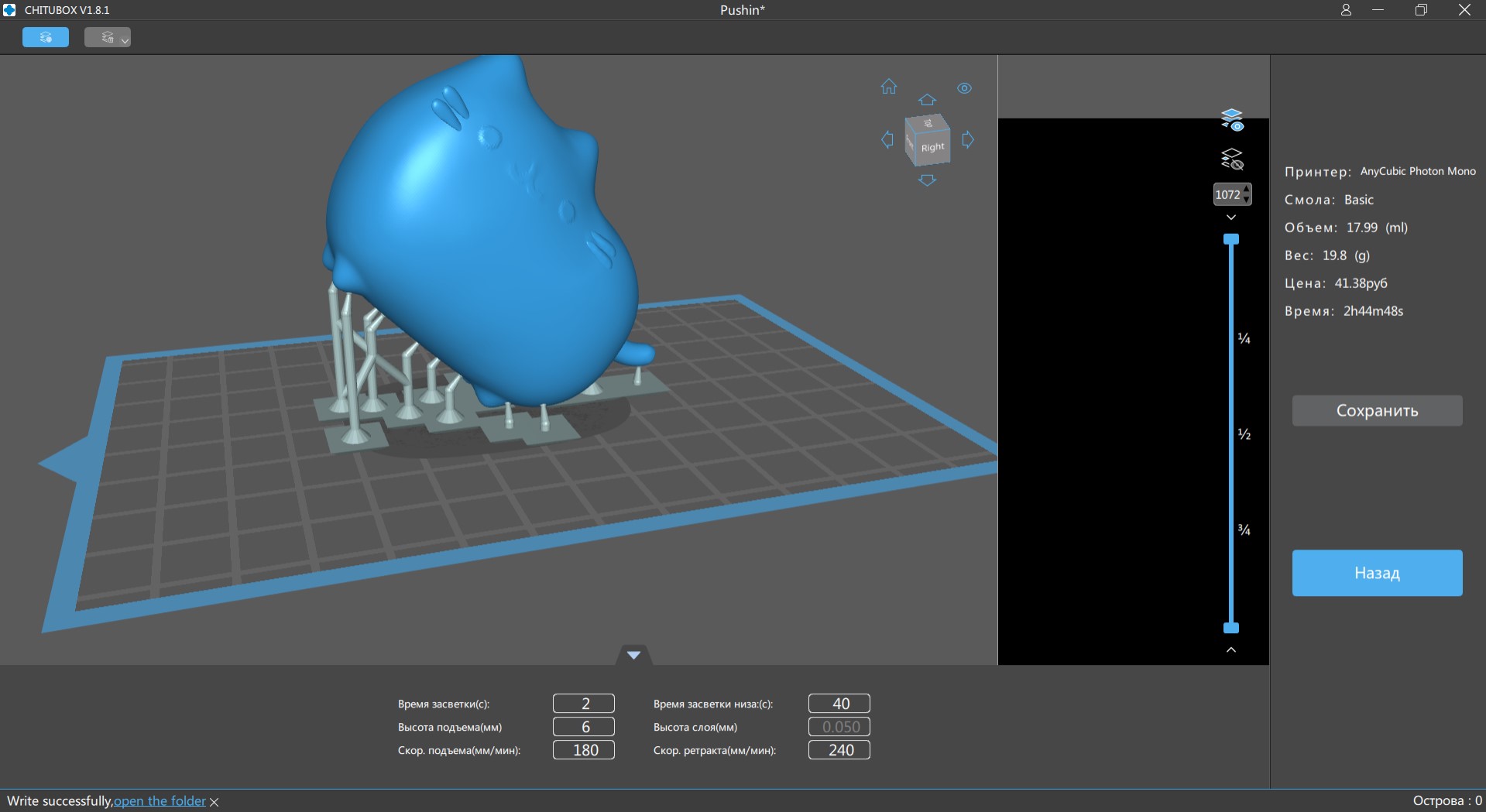Rotate view left with the left arrow
Screen dimensions: 1486x812
[x=887, y=140]
